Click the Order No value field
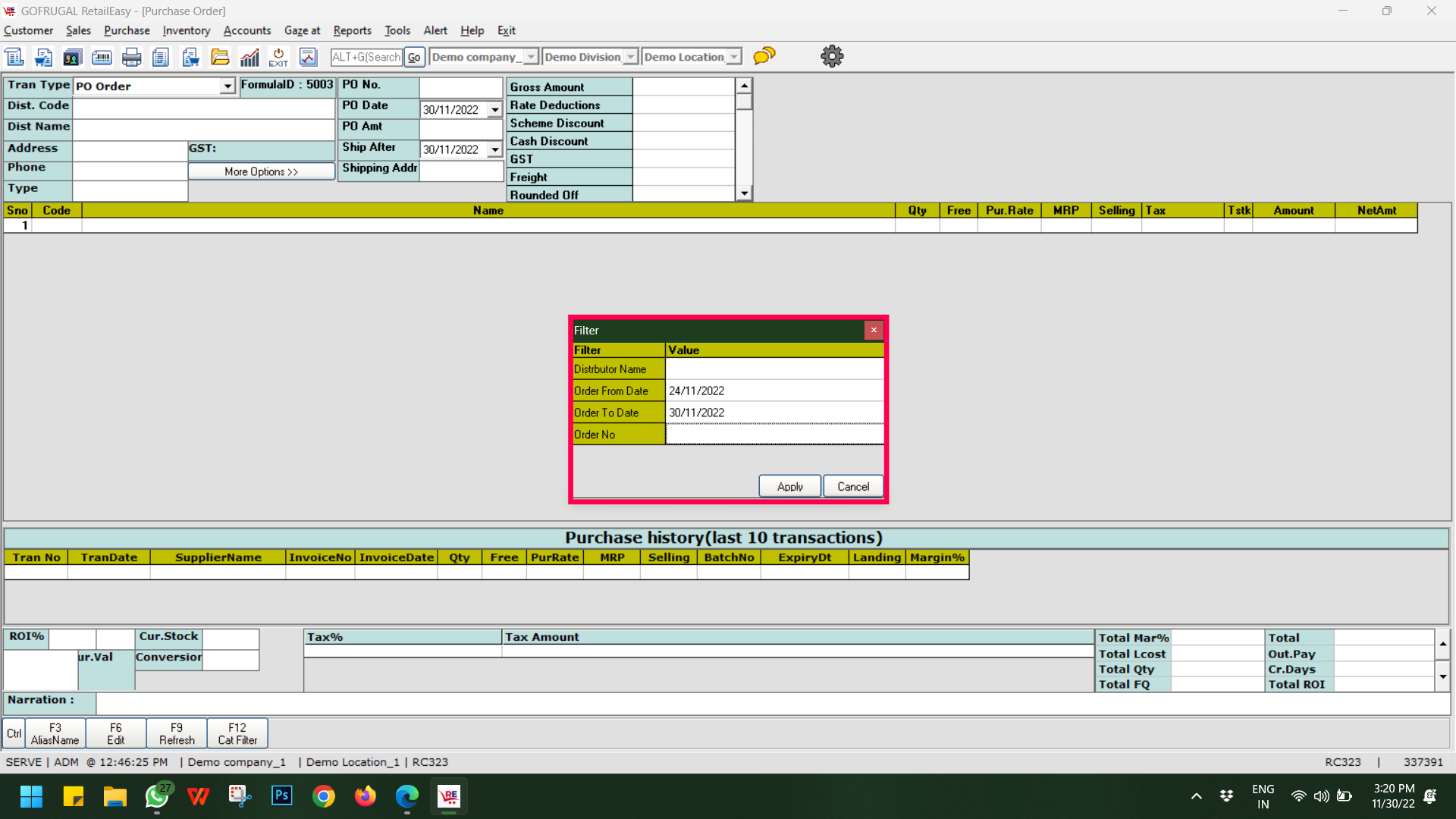 tap(774, 435)
